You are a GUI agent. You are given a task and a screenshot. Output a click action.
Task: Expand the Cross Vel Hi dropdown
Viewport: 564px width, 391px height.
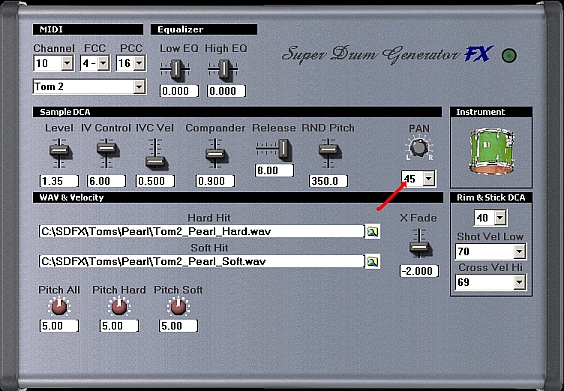click(519, 282)
